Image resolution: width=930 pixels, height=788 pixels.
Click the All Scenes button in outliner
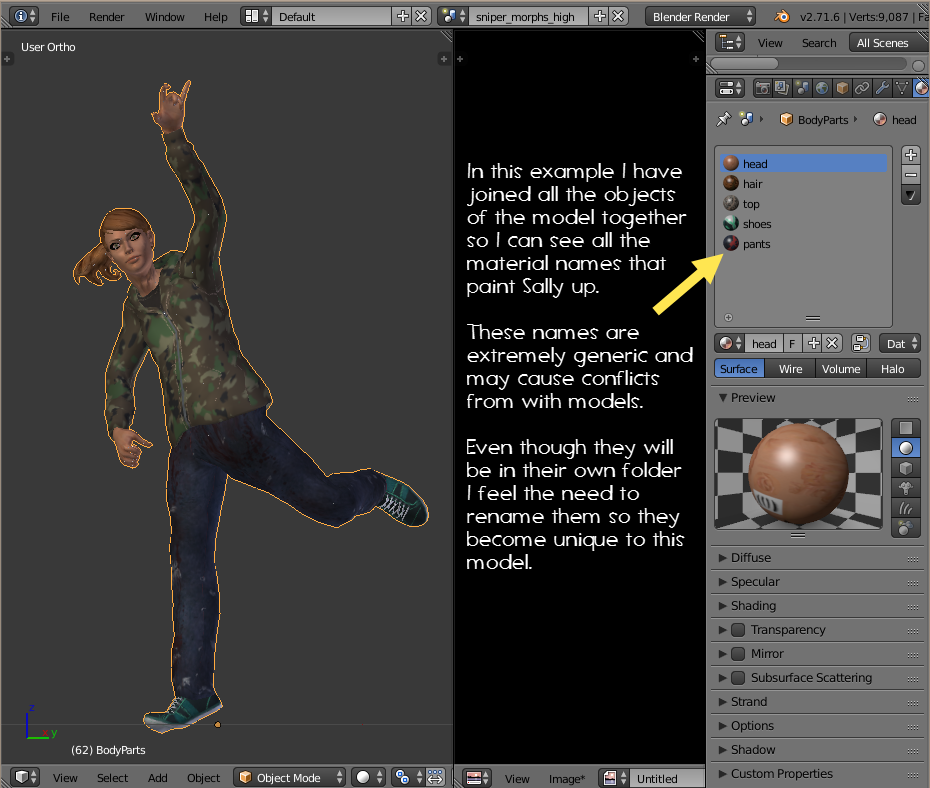(x=882, y=43)
